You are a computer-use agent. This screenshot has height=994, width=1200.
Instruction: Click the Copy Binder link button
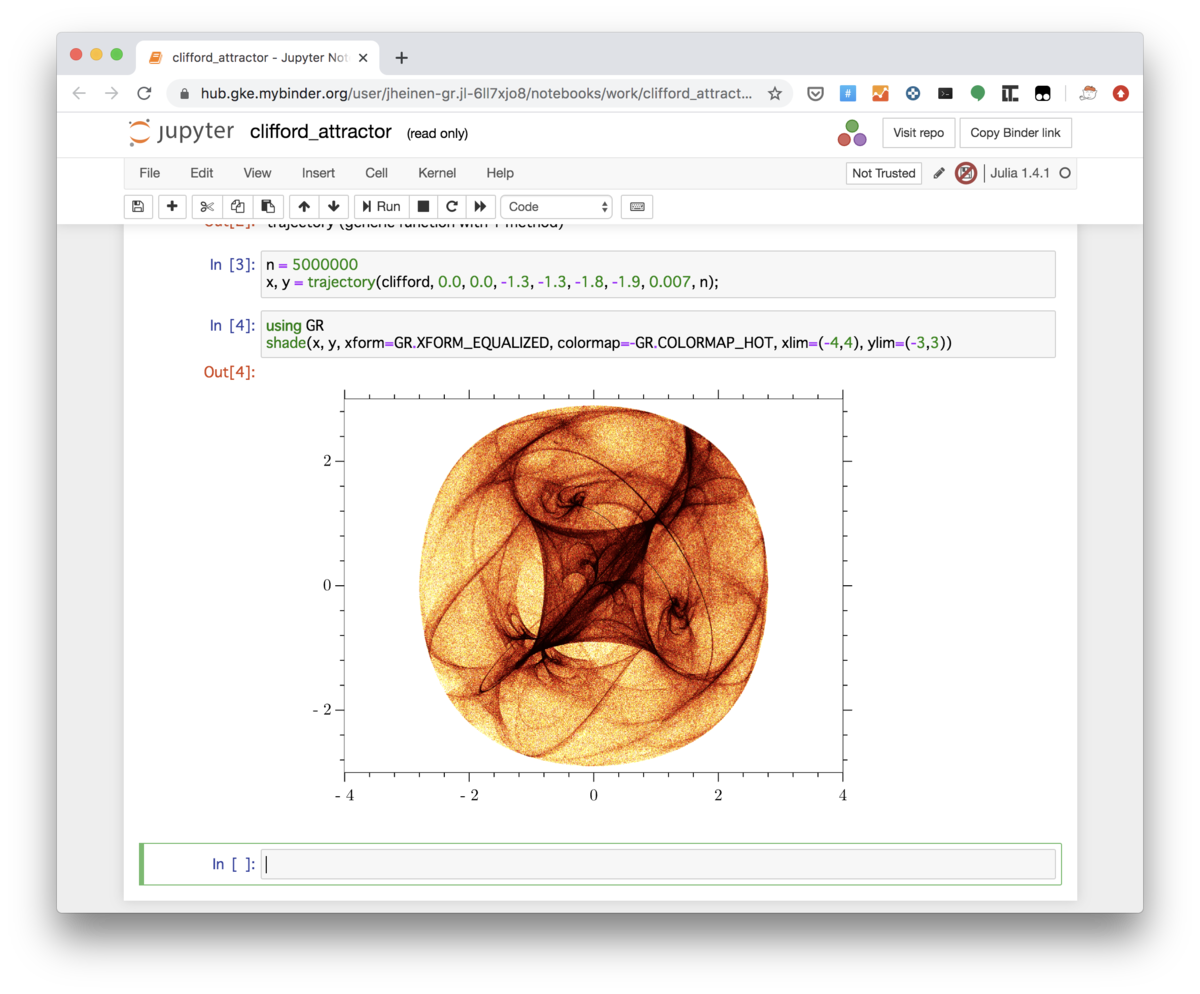coord(1015,133)
